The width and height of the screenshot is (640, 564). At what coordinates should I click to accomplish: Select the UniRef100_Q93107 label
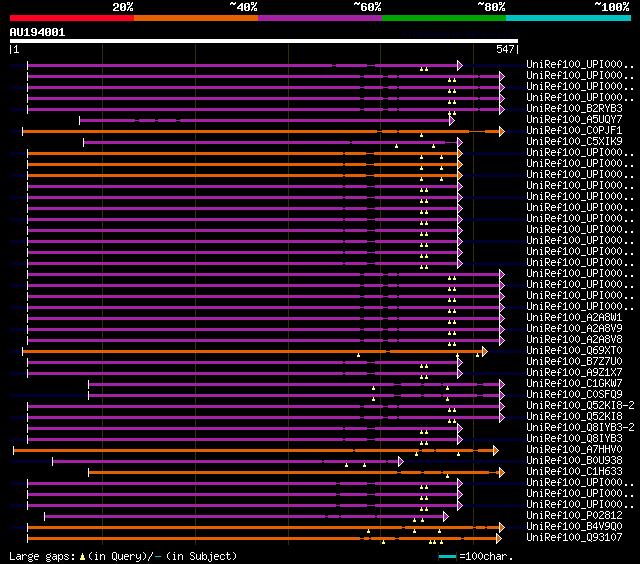click(x=574, y=538)
